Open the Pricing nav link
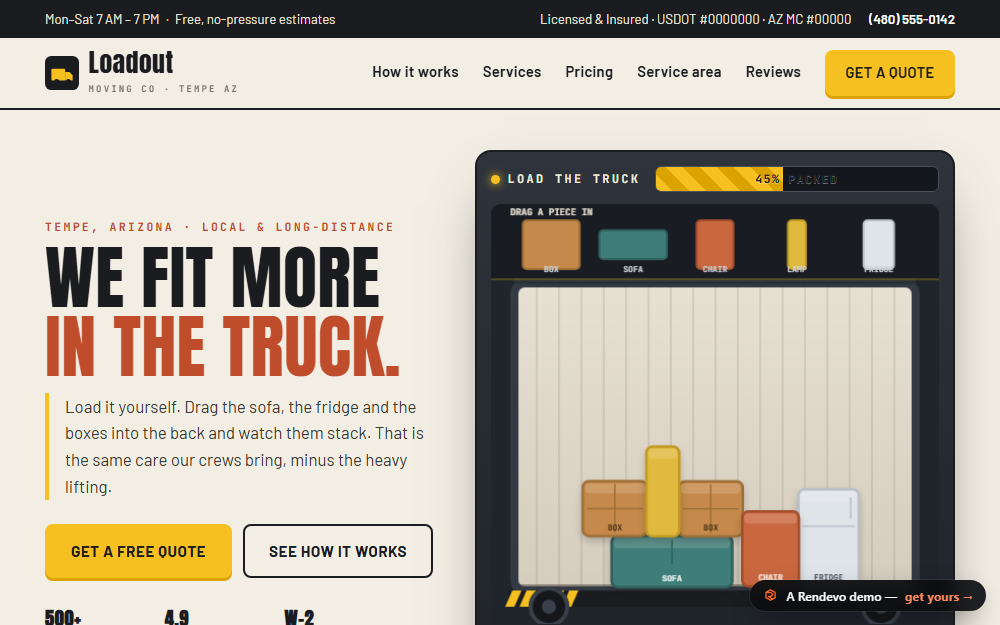The height and width of the screenshot is (625, 1000). click(589, 72)
